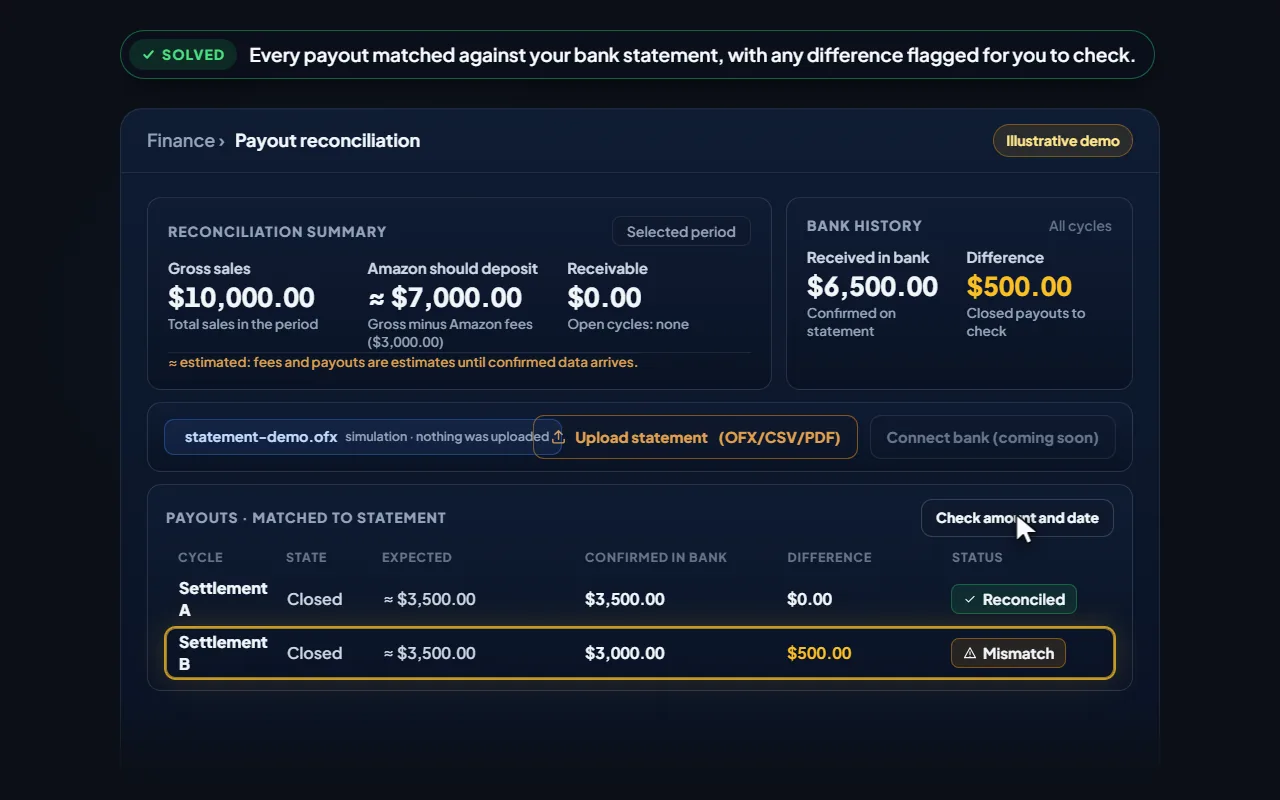Click the $6,500.00 Received in bank value
Image resolution: width=1280 pixels, height=800 pixels.
[872, 286]
